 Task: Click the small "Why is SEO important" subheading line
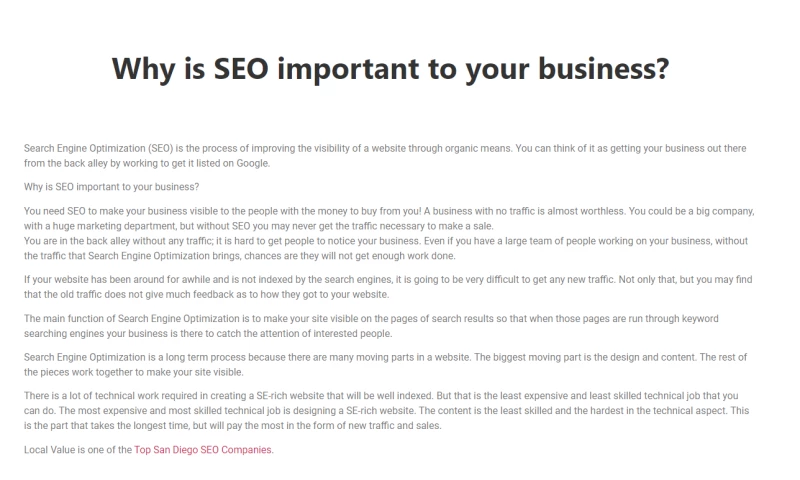pos(111,187)
